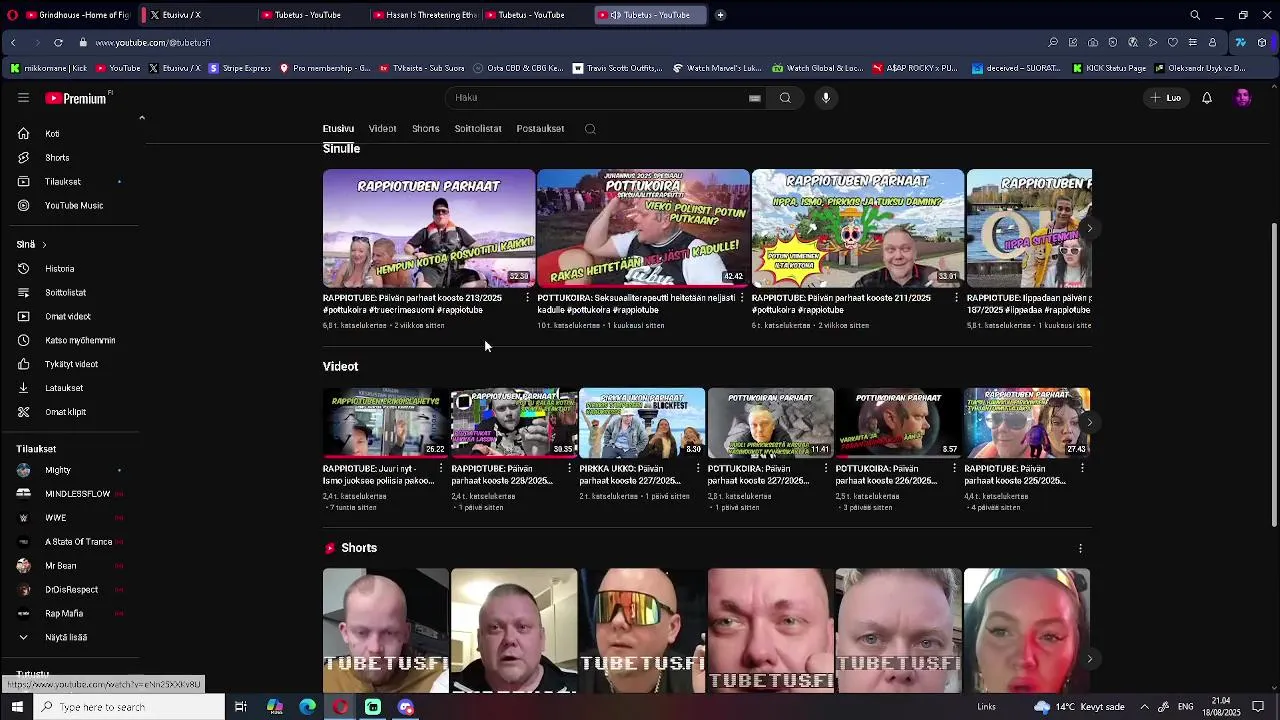The height and width of the screenshot is (720, 1280).
Task: Click the browser address bar URL
Action: coord(153,43)
